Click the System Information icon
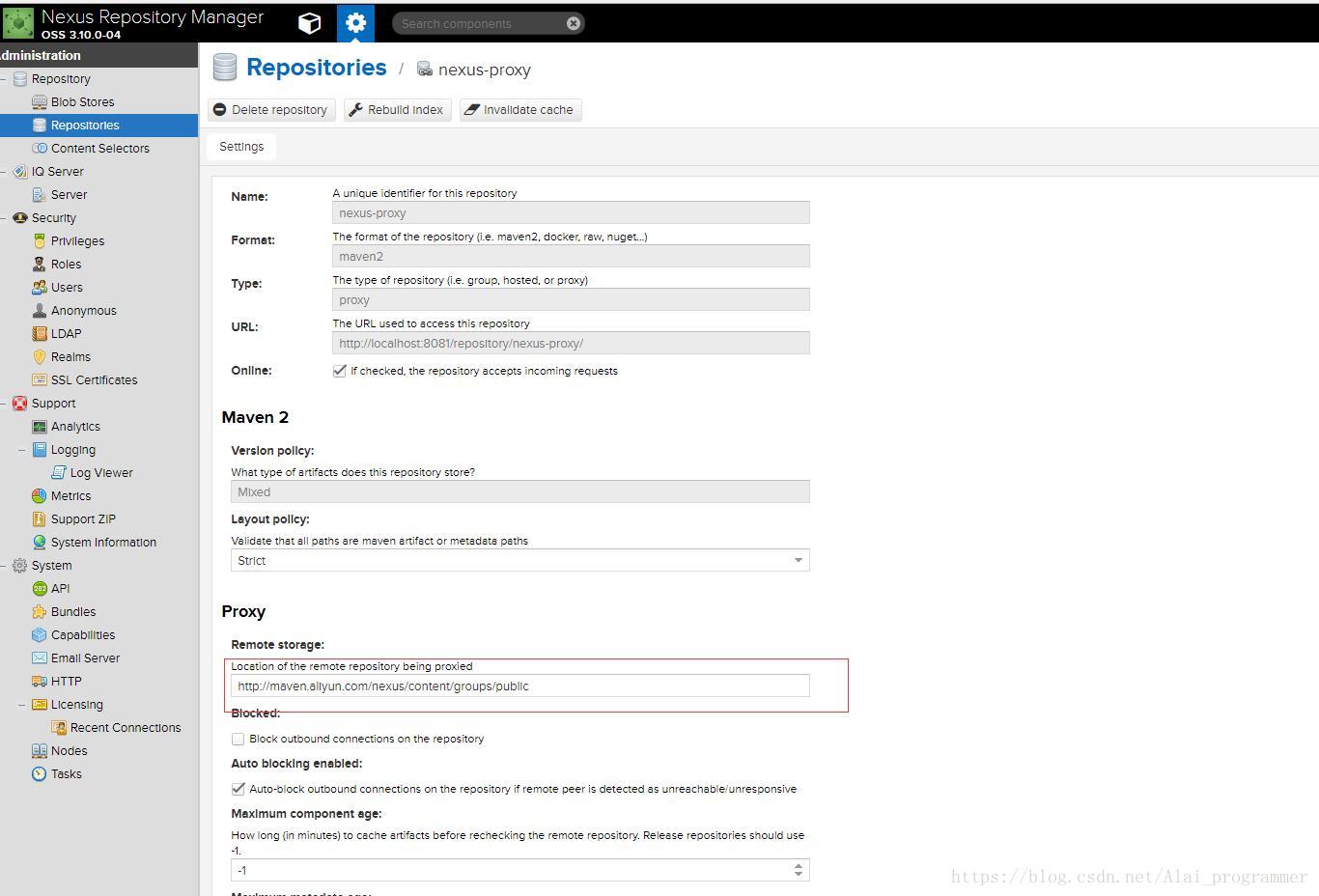 tap(39, 542)
